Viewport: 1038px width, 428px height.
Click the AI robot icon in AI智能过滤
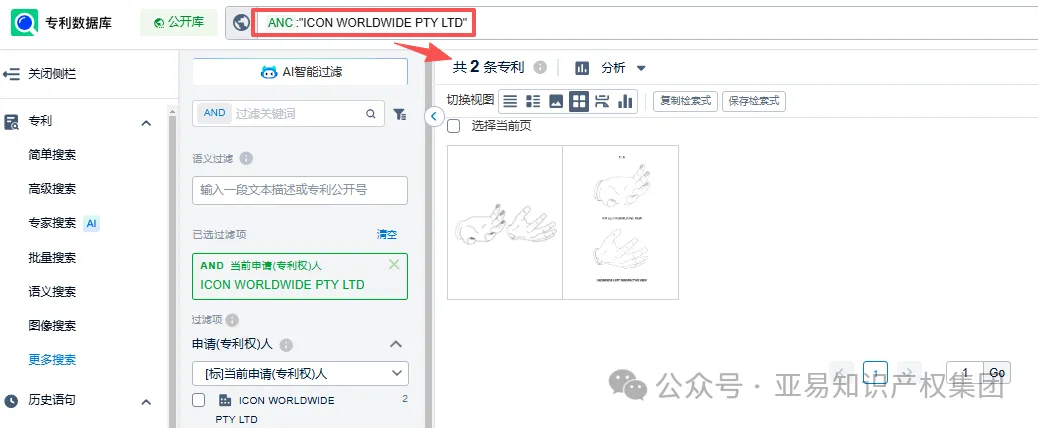point(269,72)
